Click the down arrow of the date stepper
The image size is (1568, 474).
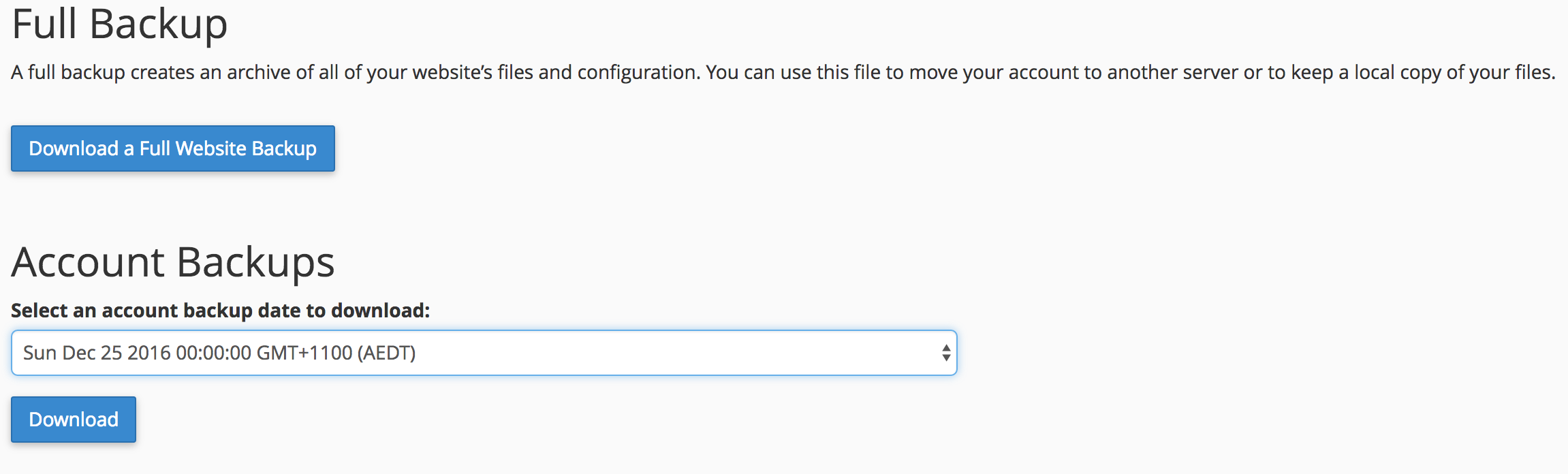[x=946, y=358]
